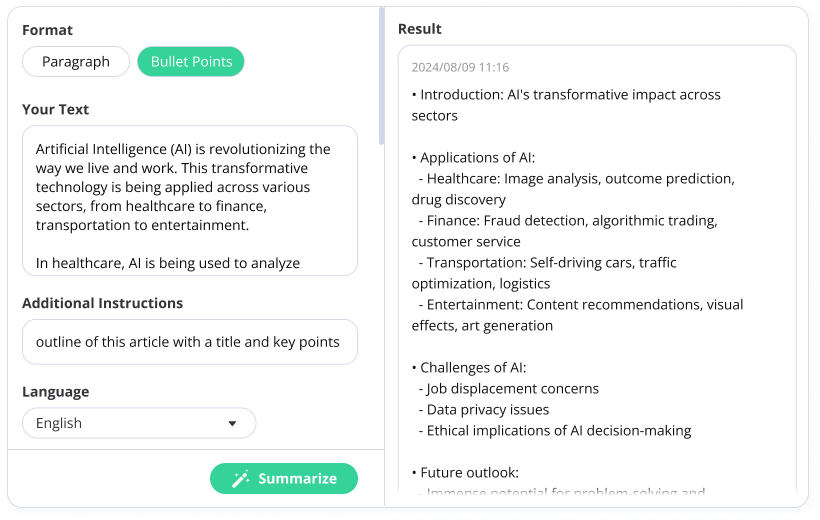Select the Bullet Points format option
This screenshot has width=820, height=520.
[x=191, y=62]
